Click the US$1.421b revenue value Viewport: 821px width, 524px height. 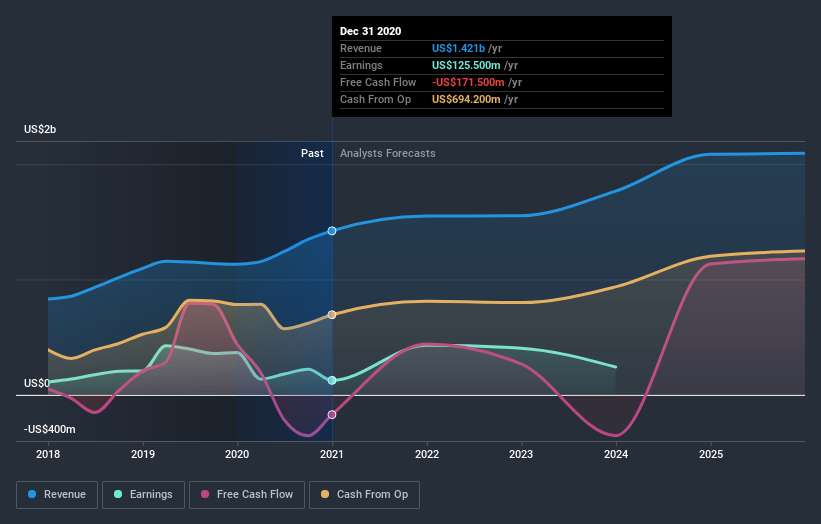coord(458,48)
